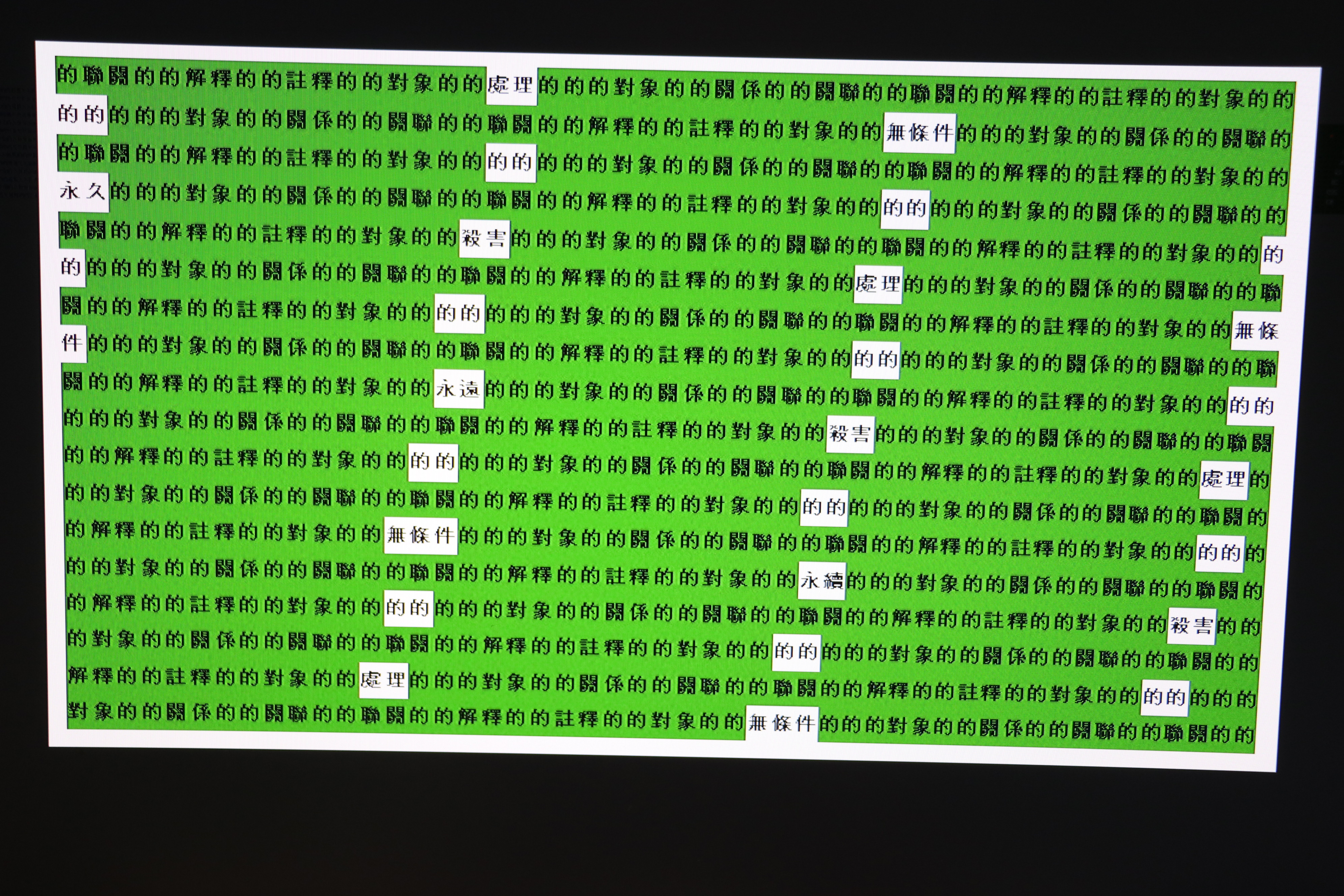
Task: Click the highlighted 永續 word box
Action: (821, 581)
